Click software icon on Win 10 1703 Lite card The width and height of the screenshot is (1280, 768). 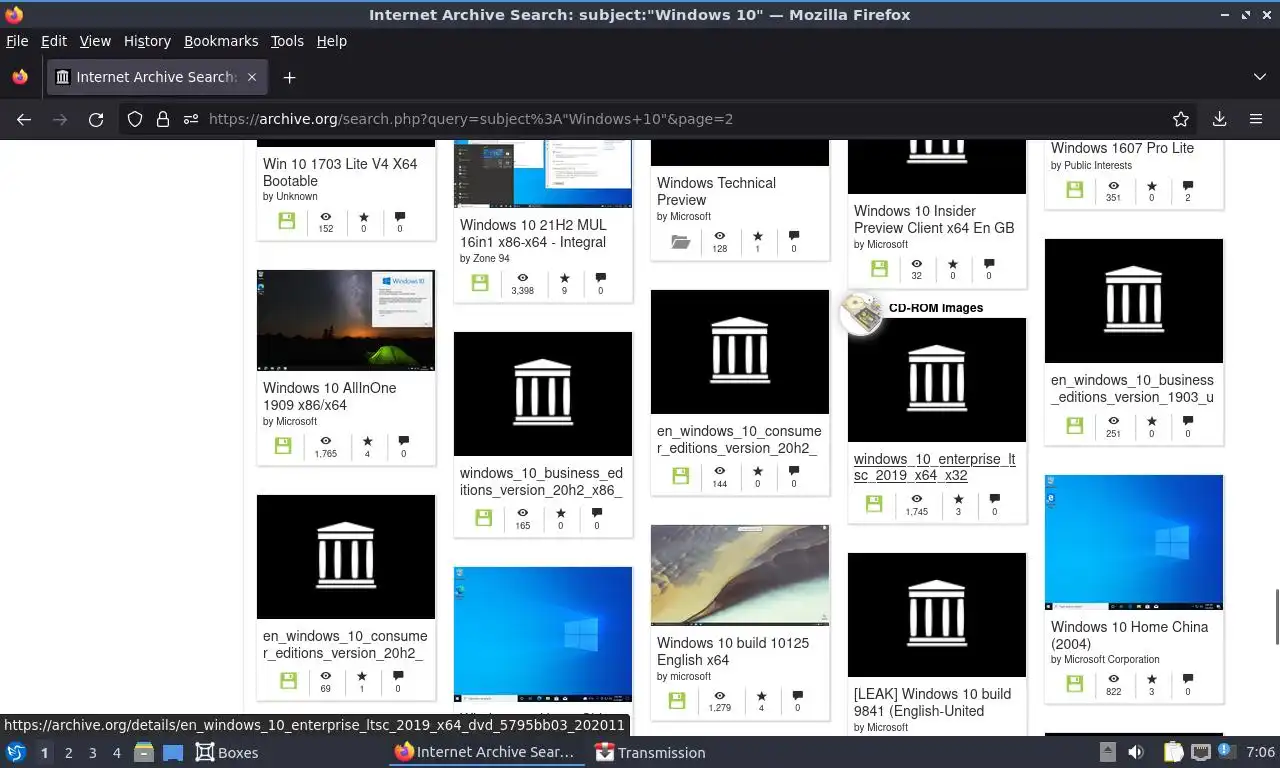(287, 222)
